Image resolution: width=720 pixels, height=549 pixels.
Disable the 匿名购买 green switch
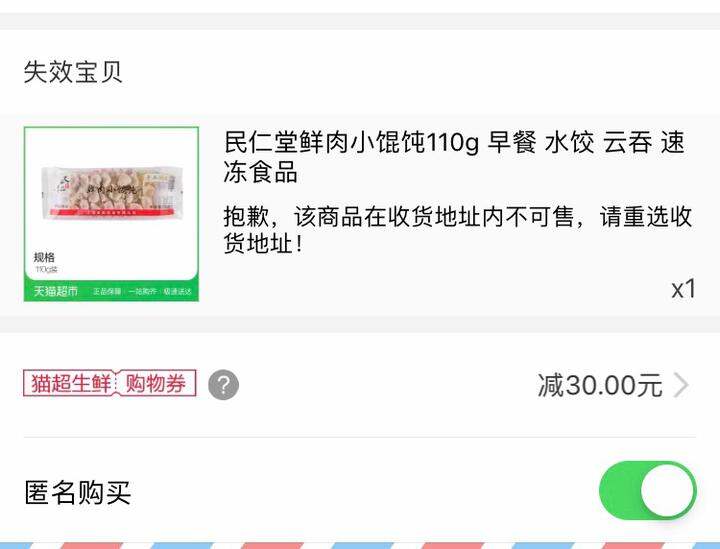coord(647,491)
